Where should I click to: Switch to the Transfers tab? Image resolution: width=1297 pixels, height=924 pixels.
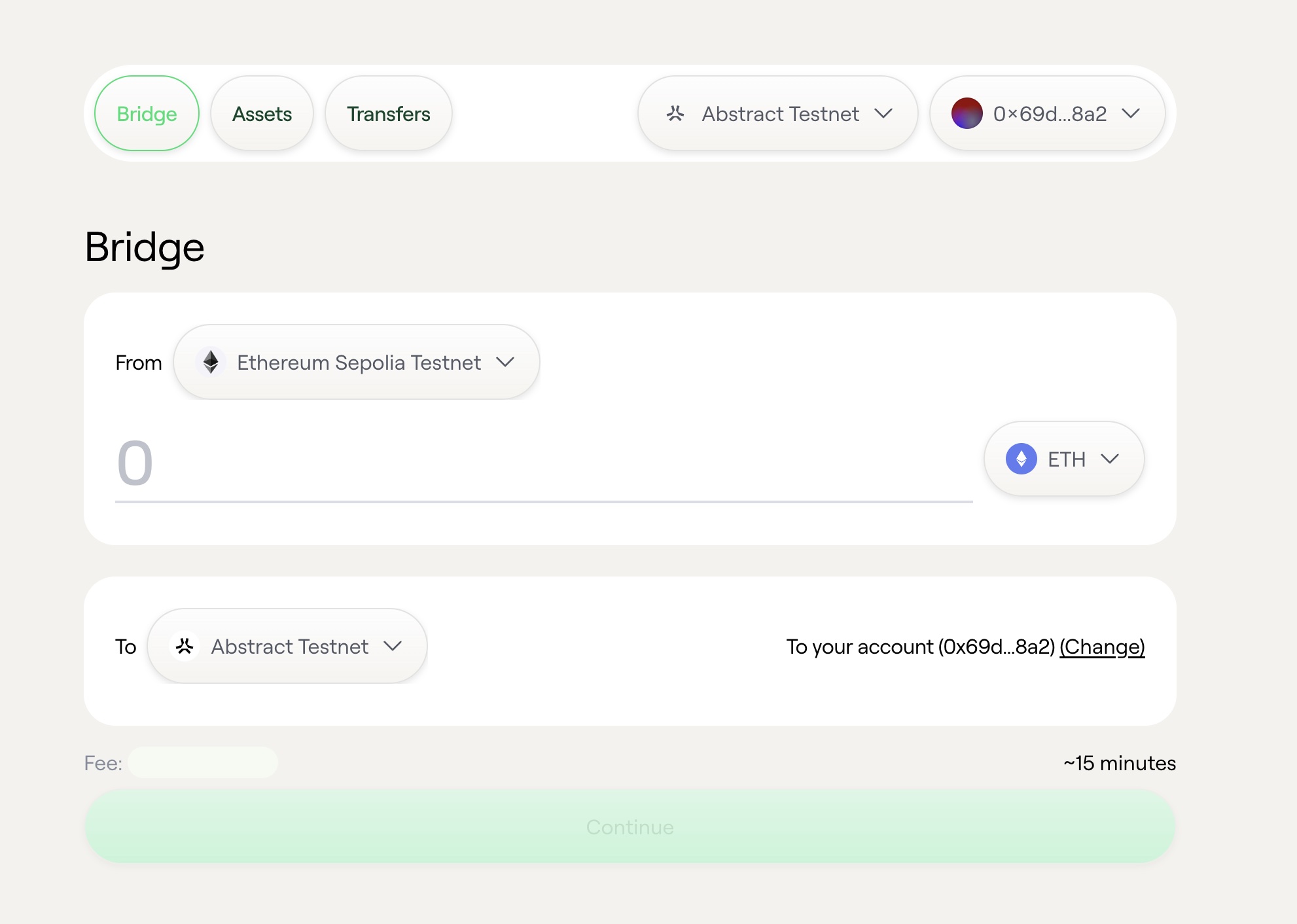[x=388, y=113]
